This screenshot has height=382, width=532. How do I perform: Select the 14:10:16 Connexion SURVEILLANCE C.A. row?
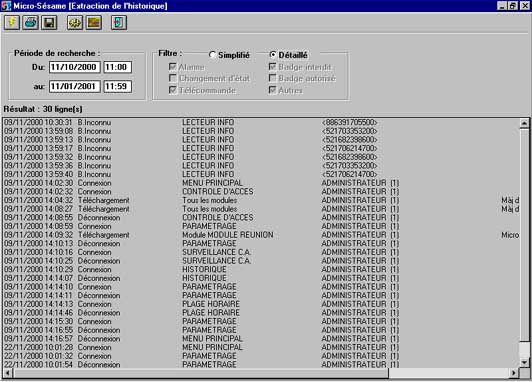coord(261,252)
